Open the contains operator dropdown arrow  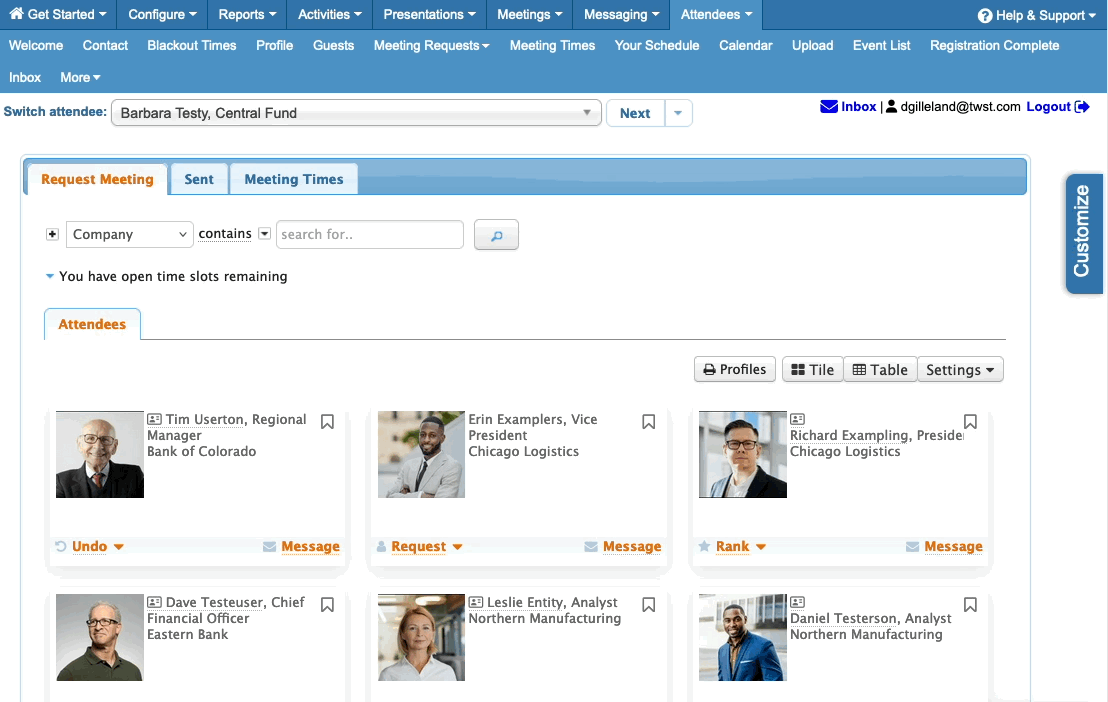(264, 233)
